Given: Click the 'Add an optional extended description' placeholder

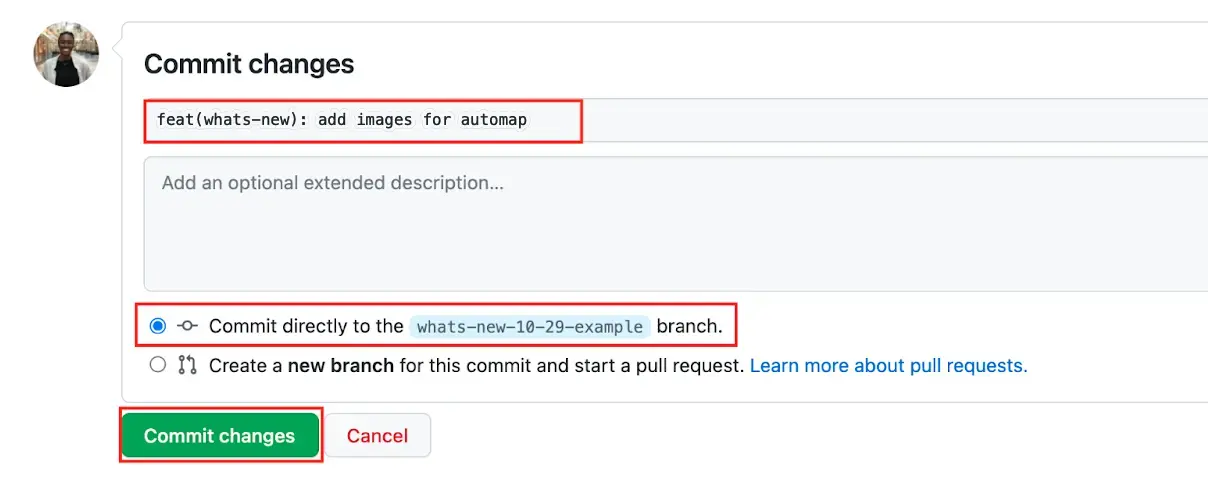Looking at the screenshot, I should pos(332,183).
